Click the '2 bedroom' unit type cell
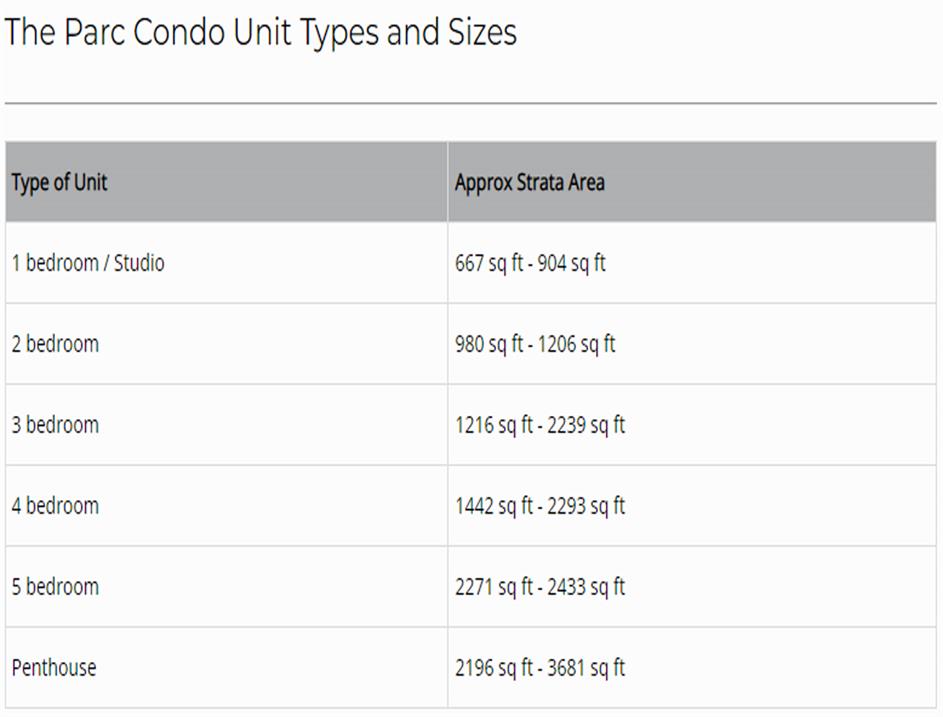The image size is (943, 717). (x=55, y=345)
